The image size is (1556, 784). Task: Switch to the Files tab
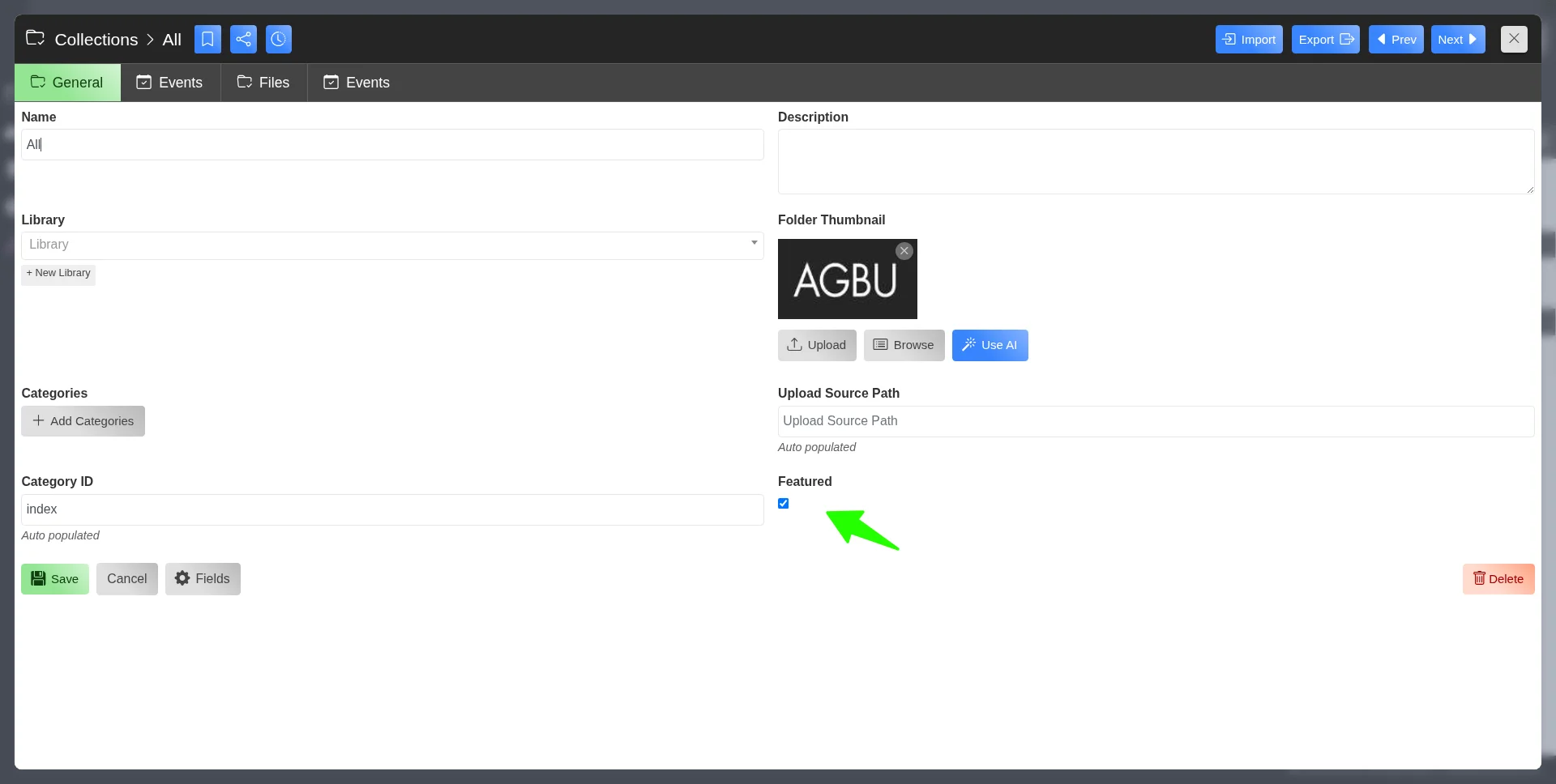(x=263, y=83)
